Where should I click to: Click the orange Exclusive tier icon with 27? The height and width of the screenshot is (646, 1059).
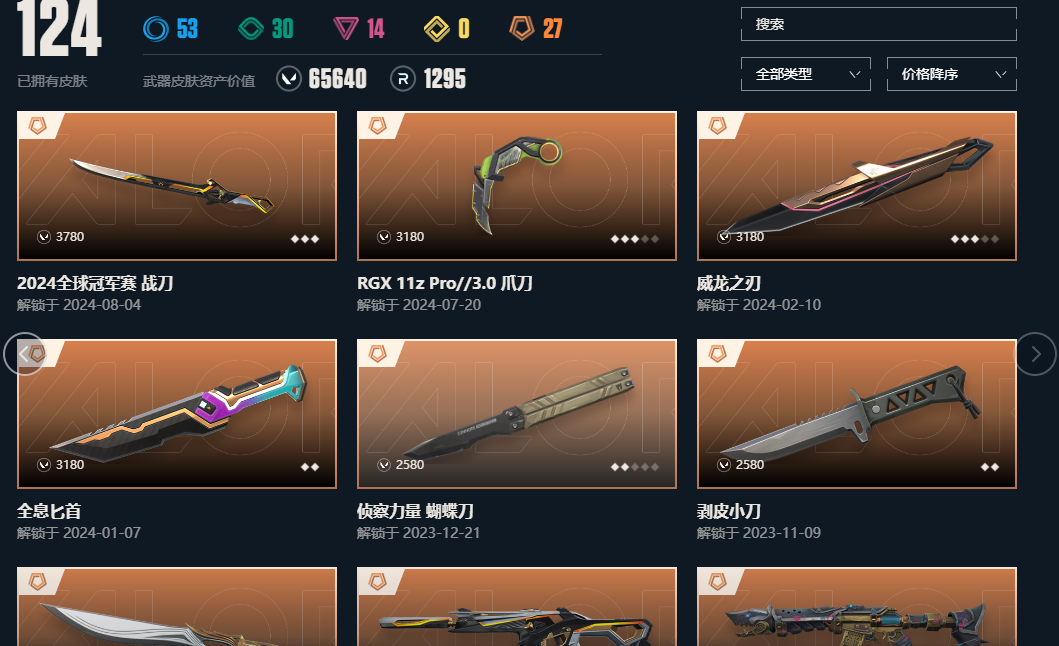coord(522,28)
